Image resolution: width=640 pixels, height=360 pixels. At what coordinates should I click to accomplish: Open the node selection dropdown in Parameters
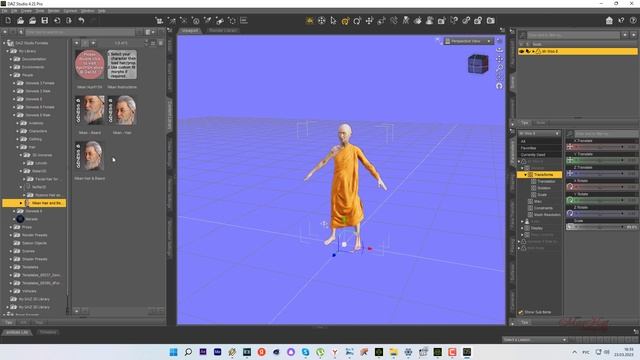(x=539, y=133)
